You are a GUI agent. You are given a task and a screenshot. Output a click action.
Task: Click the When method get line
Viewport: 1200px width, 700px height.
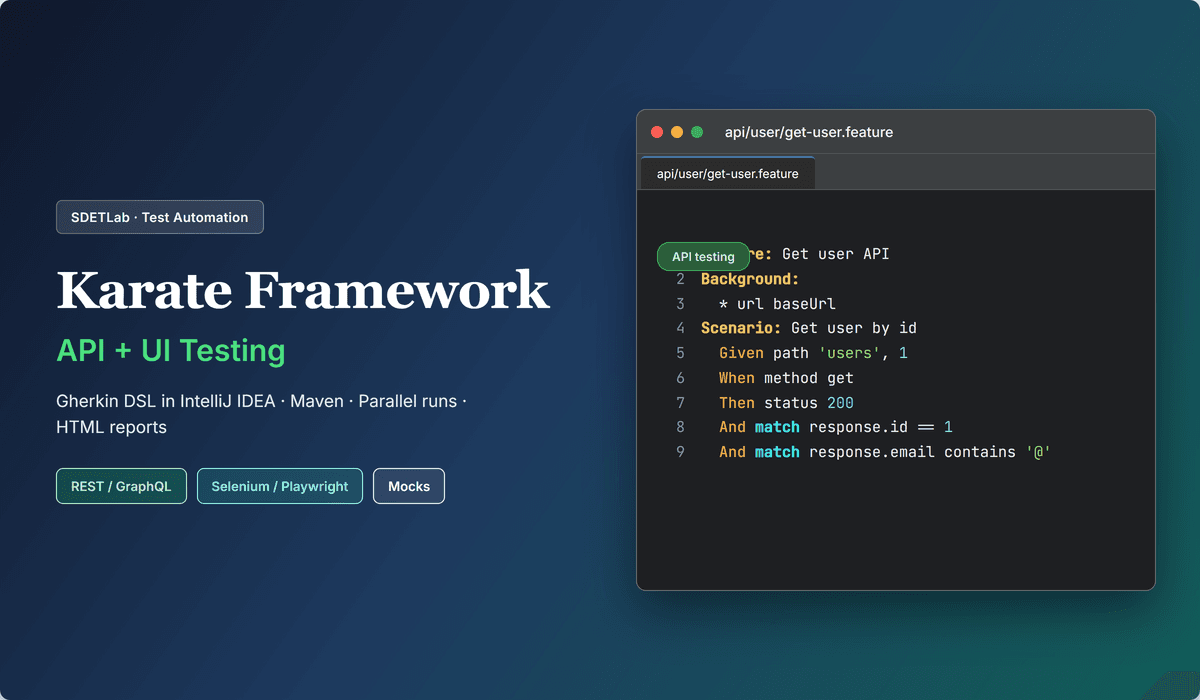point(786,378)
